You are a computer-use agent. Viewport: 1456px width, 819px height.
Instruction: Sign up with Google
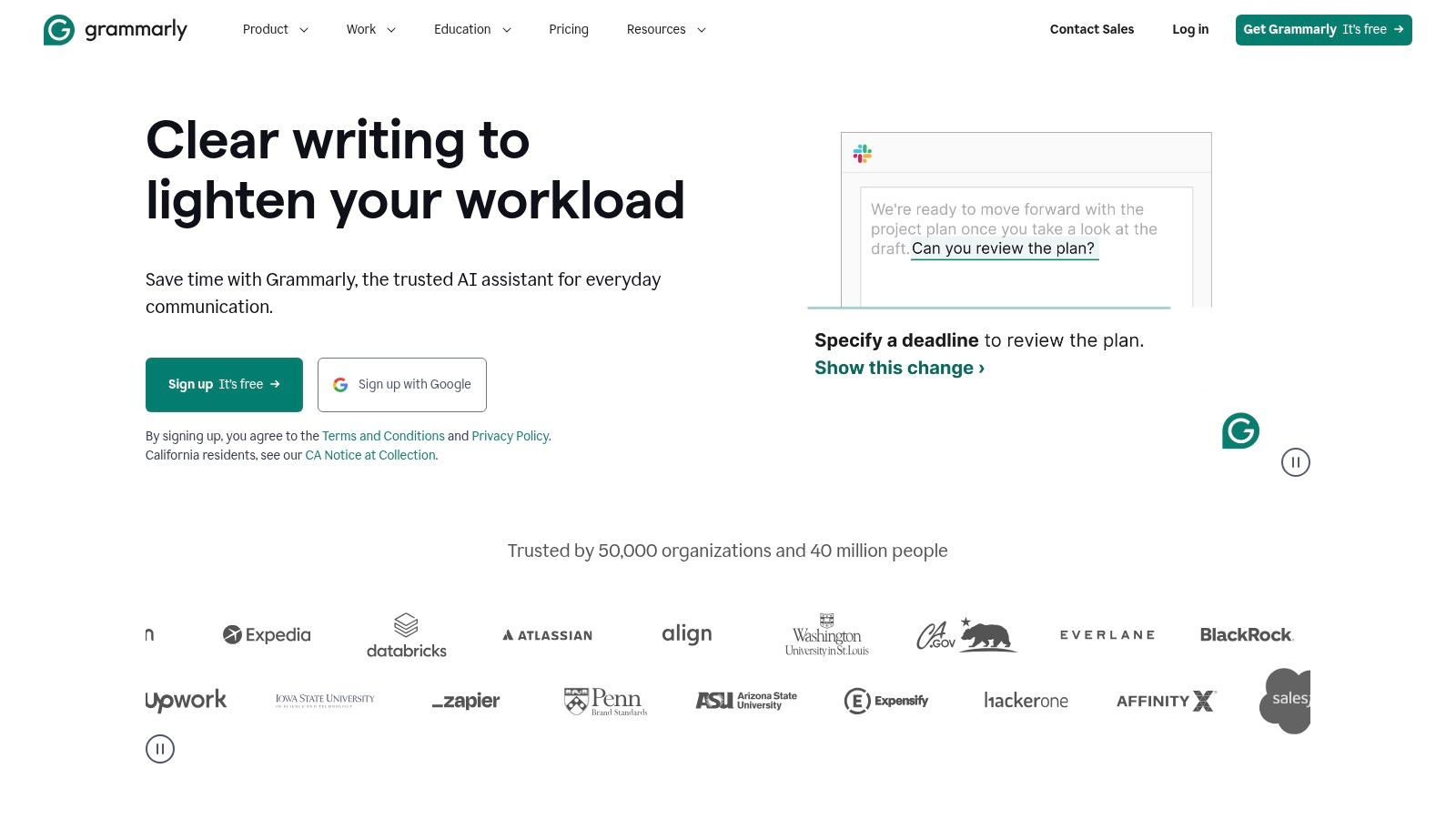tap(401, 384)
